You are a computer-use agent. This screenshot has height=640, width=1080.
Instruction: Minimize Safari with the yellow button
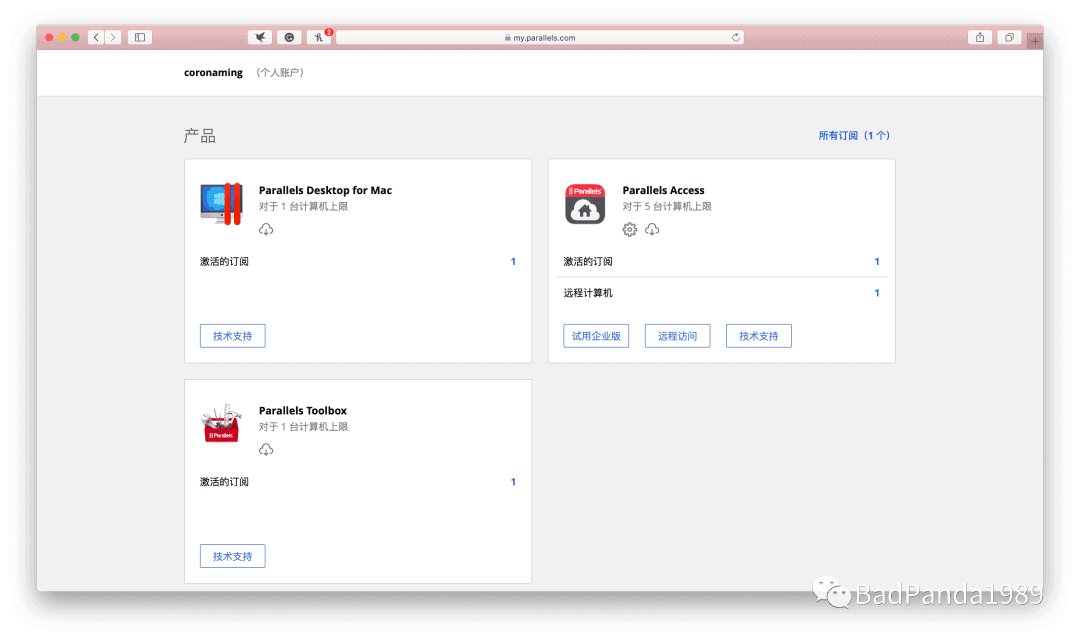(63, 37)
